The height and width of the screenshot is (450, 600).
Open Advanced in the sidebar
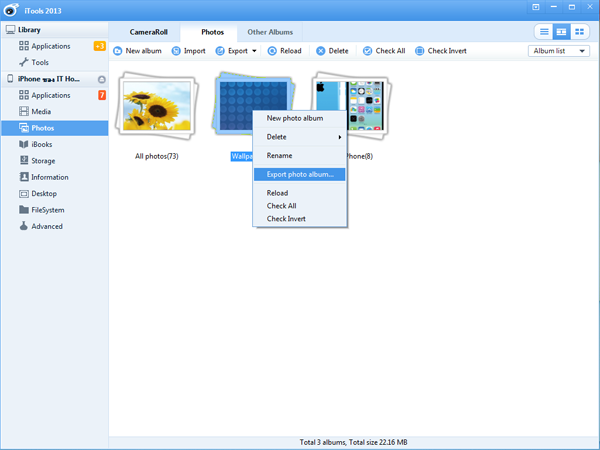[x=46, y=226]
